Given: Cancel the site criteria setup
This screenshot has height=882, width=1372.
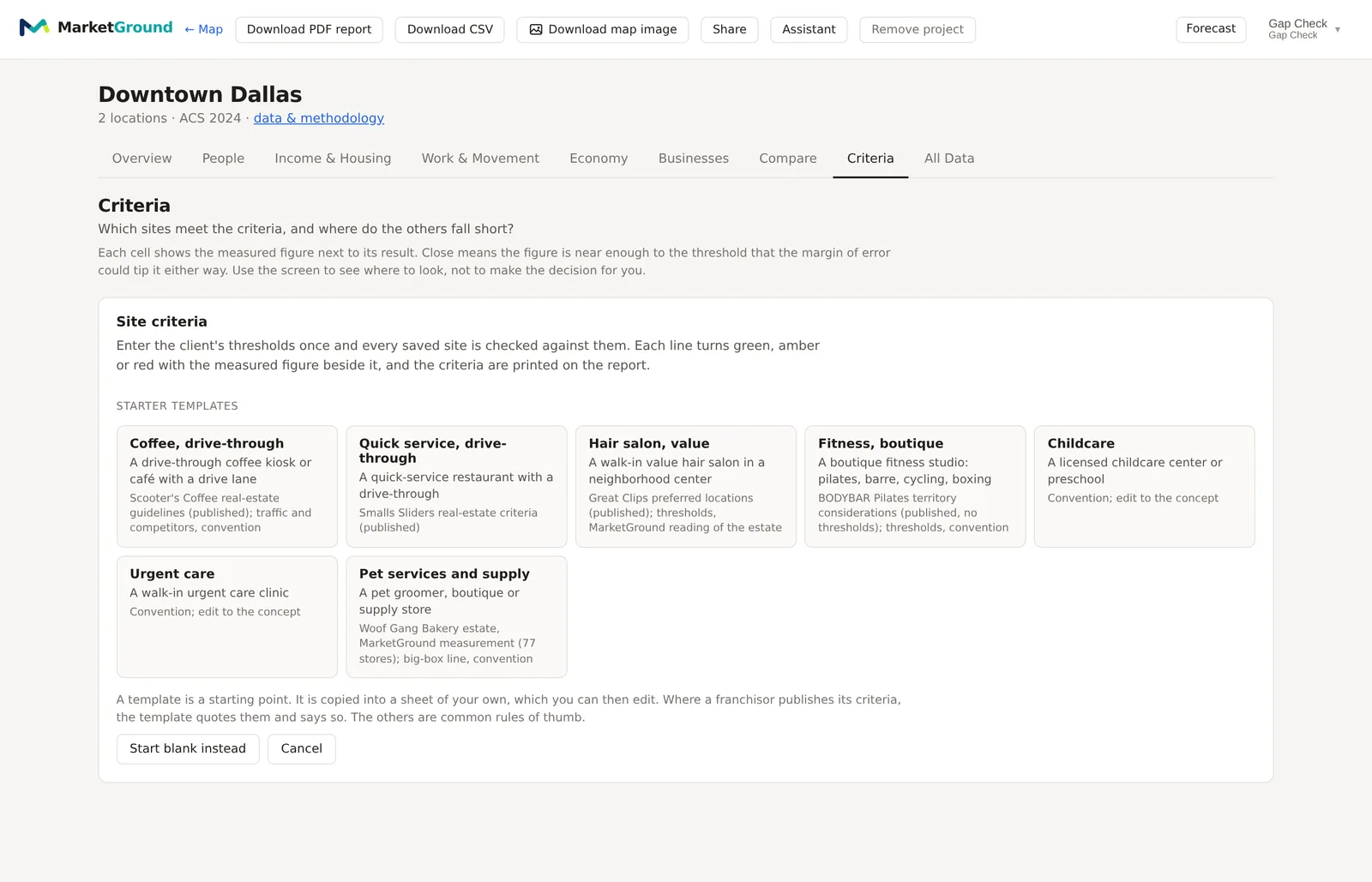Looking at the screenshot, I should coord(302,748).
